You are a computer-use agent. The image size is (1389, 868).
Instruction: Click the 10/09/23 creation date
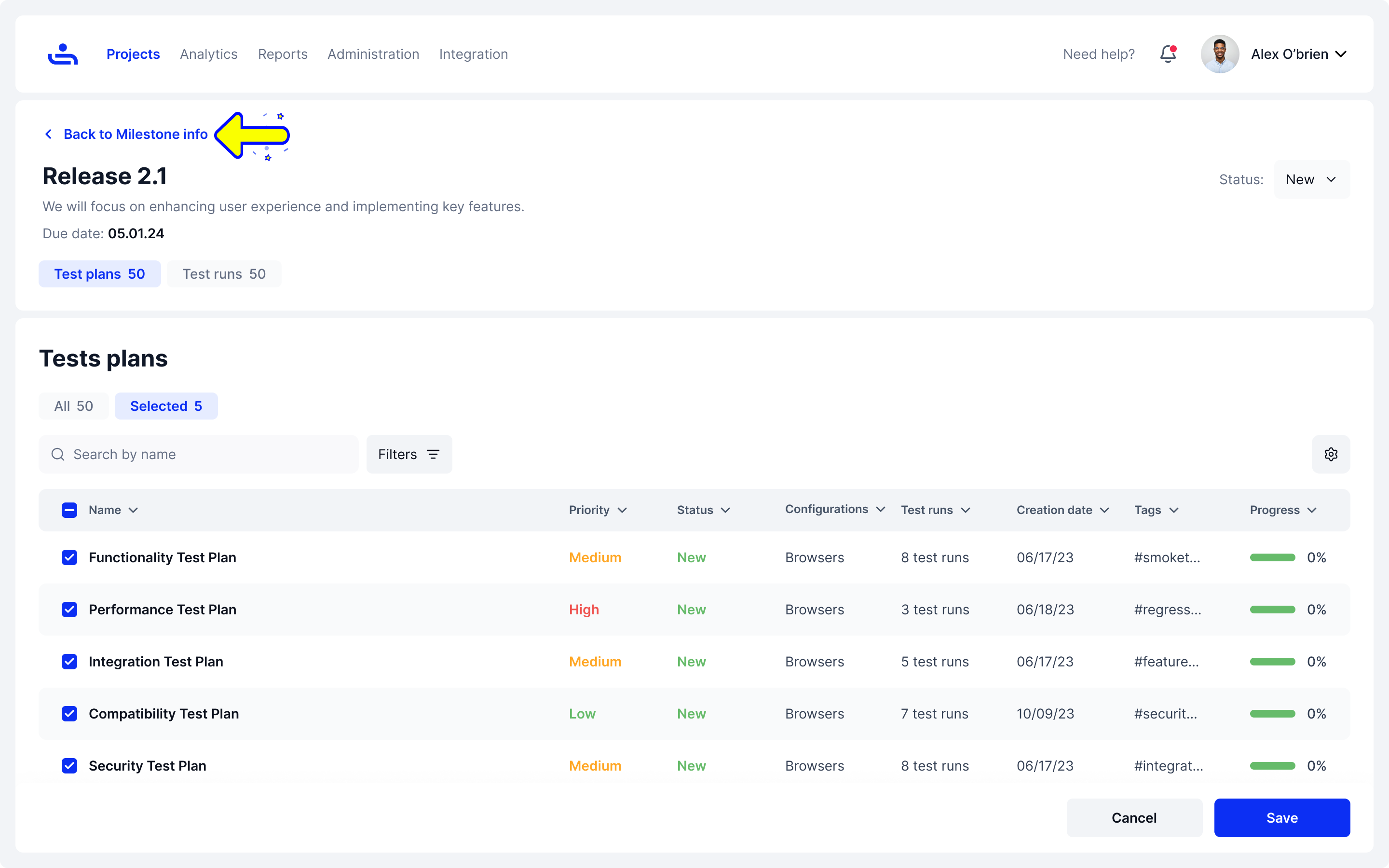[x=1045, y=714]
